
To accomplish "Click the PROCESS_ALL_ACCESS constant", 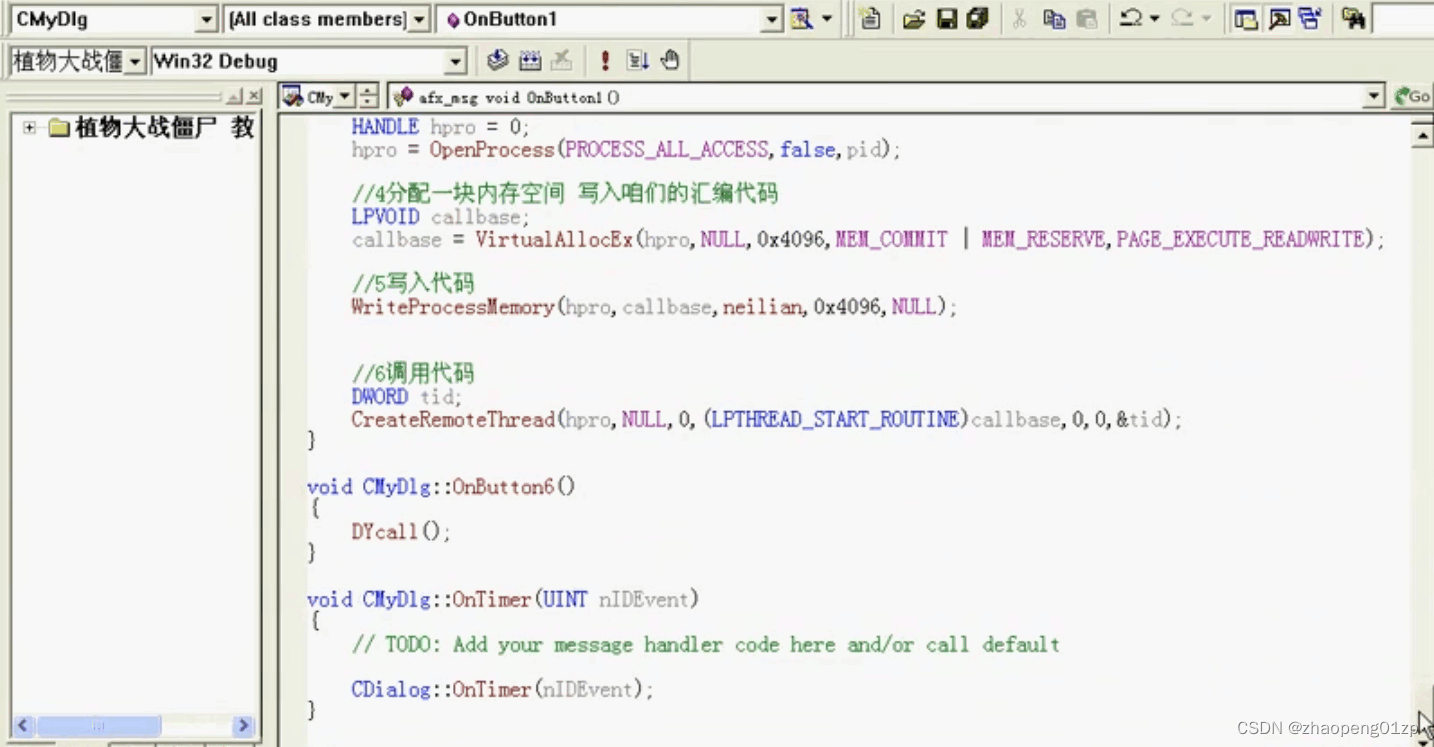I will coord(667,150).
